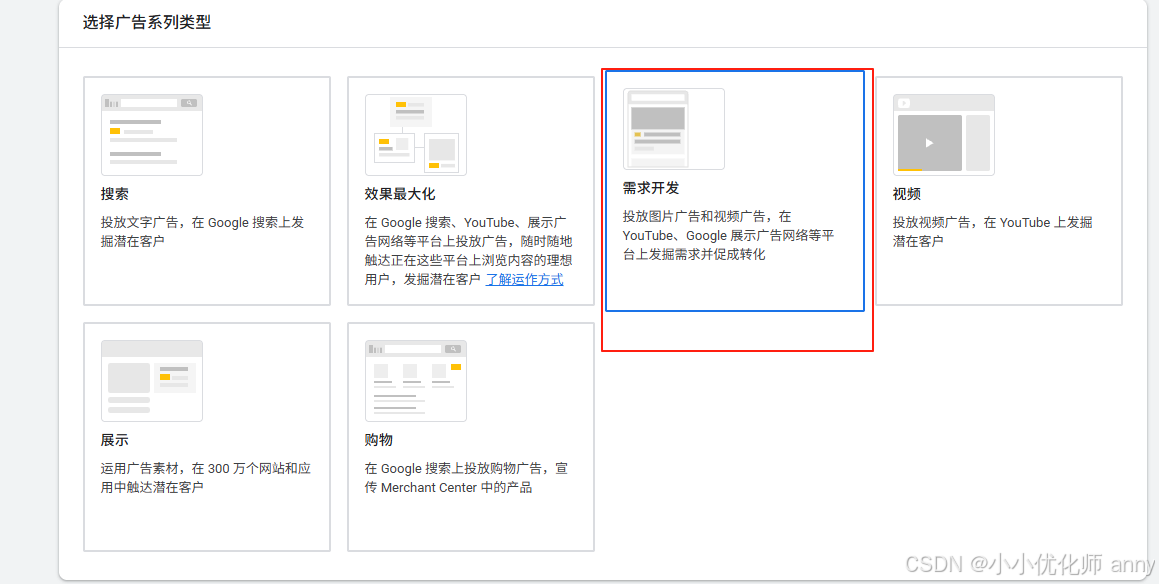Screen dimensions: 1159x584
Task: Click description 投放视频广告，在 YouTube 上发掘潜在客户
Action: (x=993, y=231)
